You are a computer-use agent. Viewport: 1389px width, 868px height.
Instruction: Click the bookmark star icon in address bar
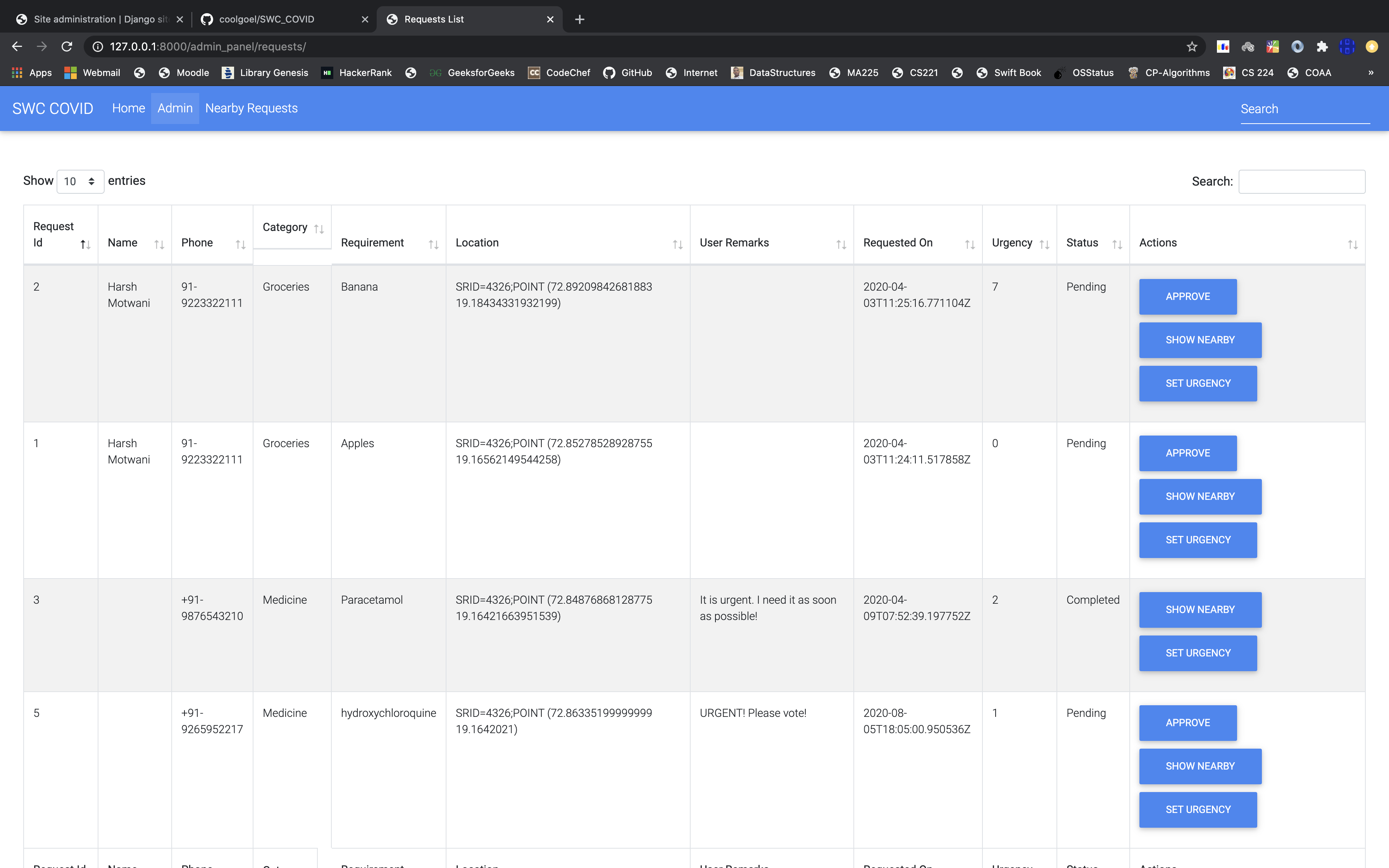[x=1192, y=46]
